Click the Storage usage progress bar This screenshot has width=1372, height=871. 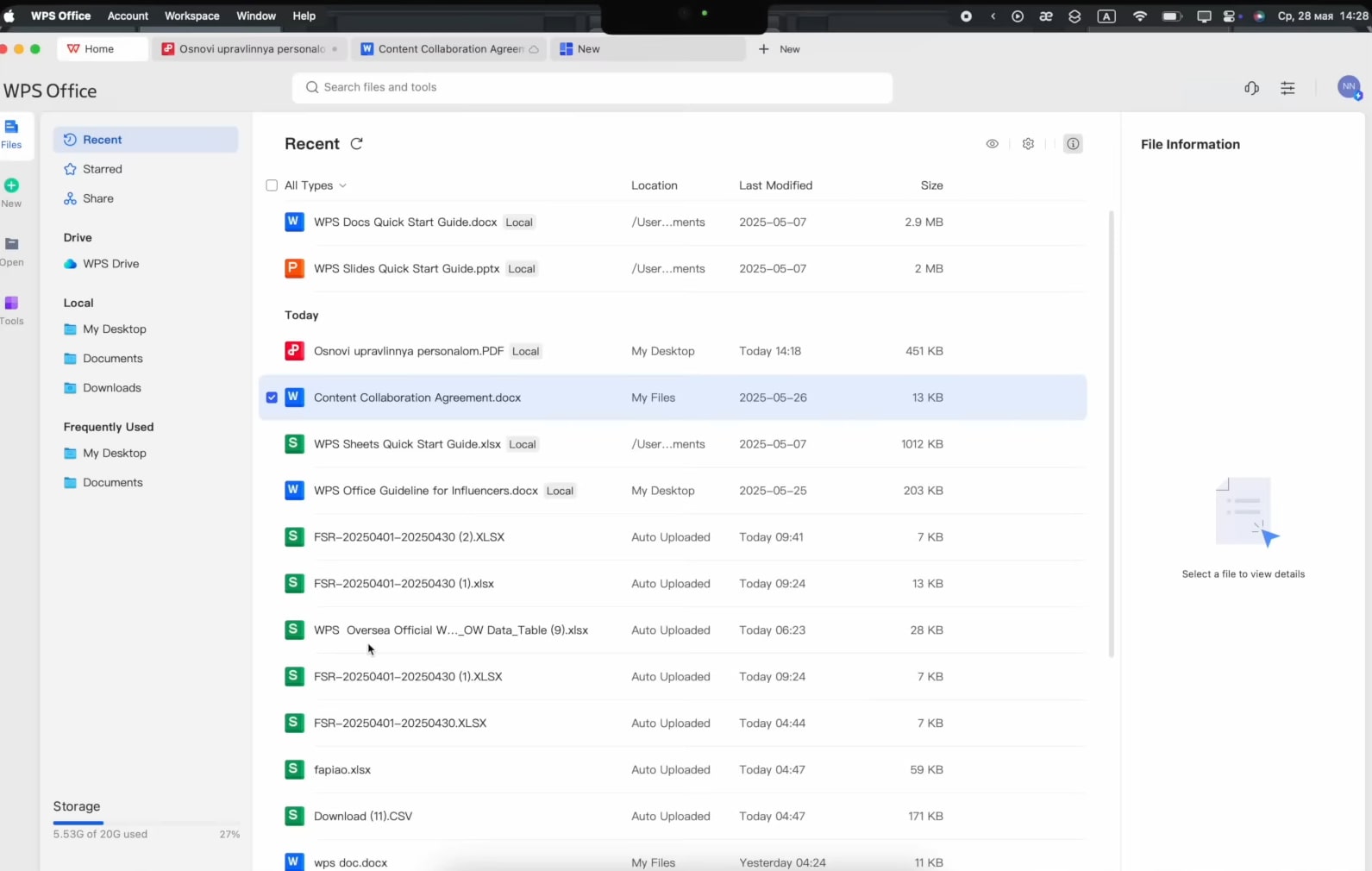click(x=146, y=823)
